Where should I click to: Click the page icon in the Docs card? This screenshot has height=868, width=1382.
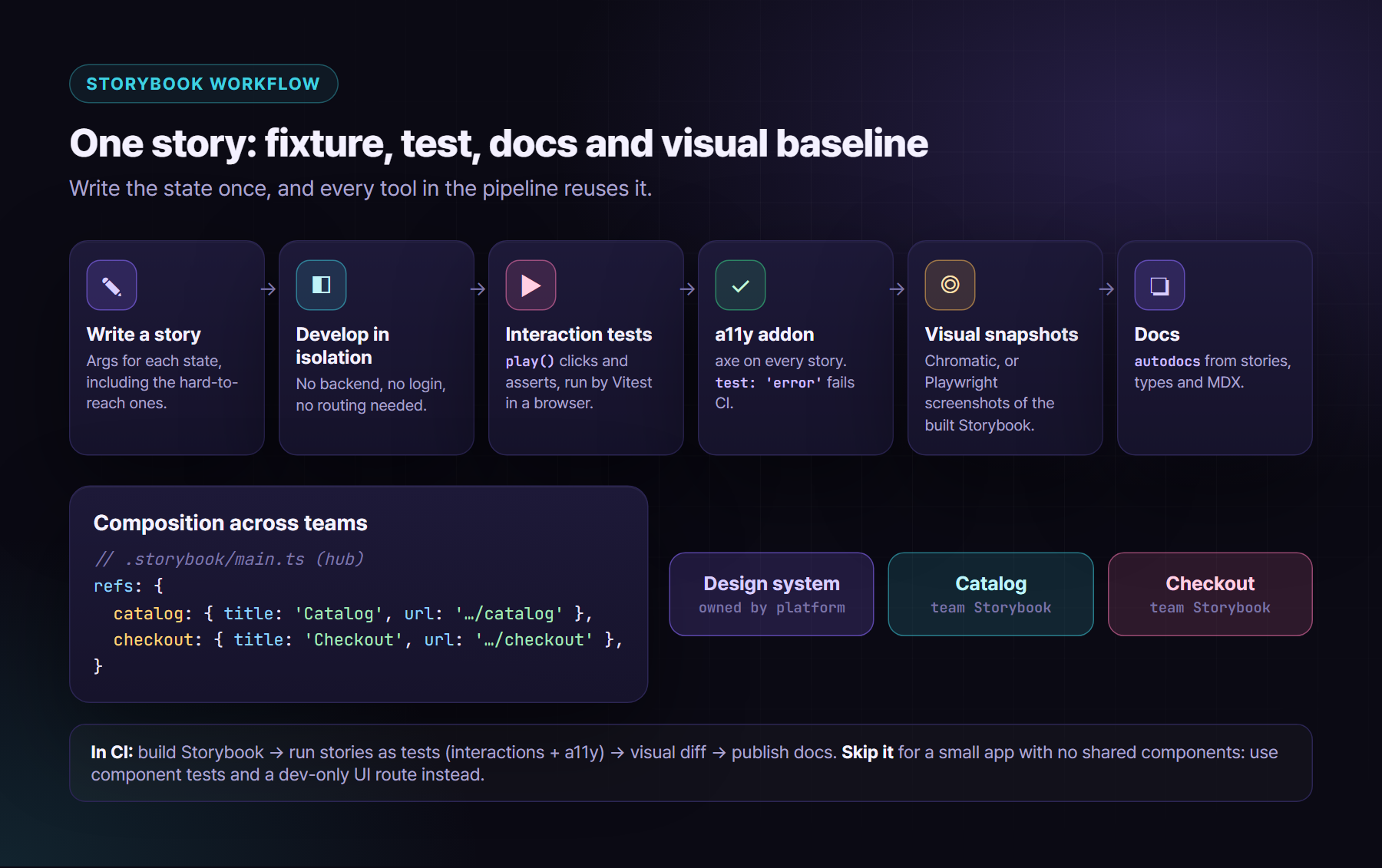click(x=1159, y=285)
